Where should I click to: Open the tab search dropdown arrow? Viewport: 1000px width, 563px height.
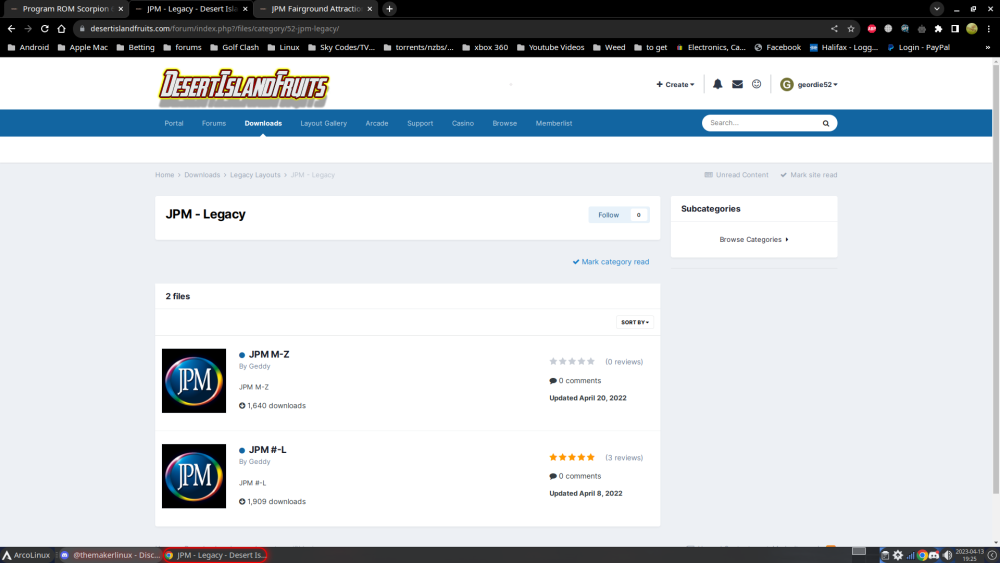(936, 9)
